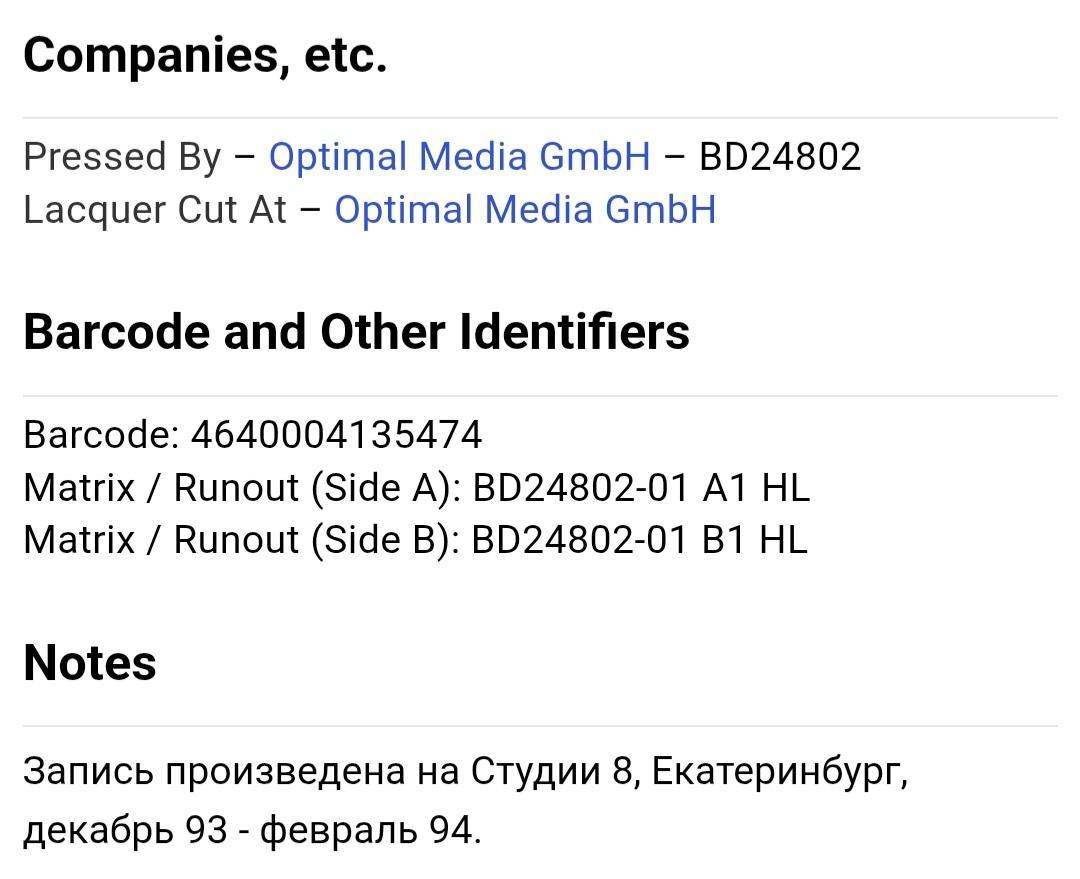Open Optimal Media GmbH link in Pressed By row
The image size is (1080, 879).
[459, 156]
